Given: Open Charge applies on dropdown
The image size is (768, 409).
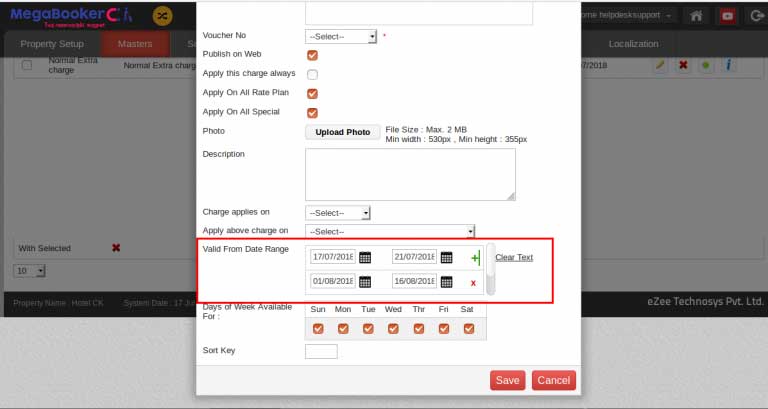Looking at the screenshot, I should click(x=338, y=213).
